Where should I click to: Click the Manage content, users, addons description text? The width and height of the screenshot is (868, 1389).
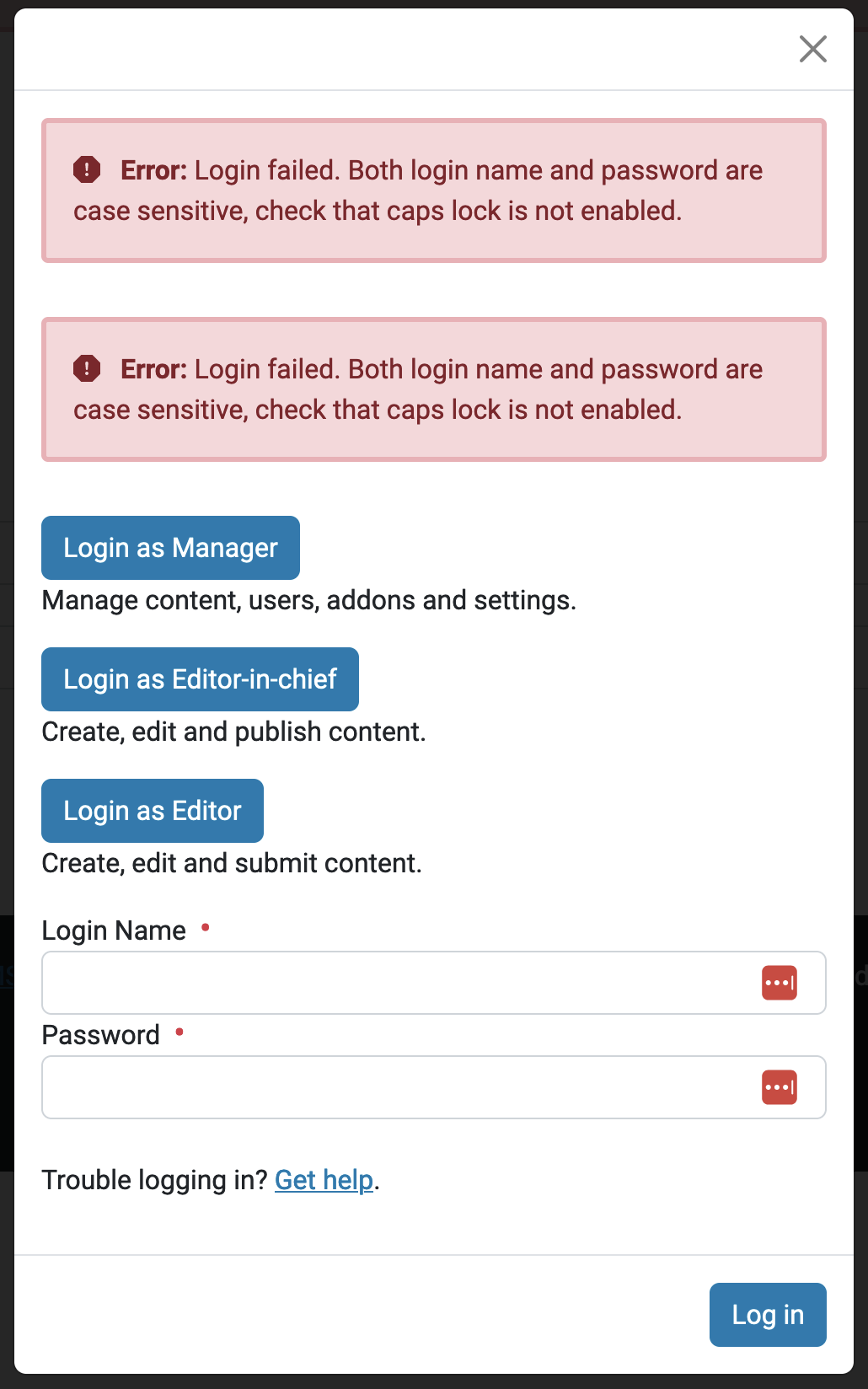(309, 600)
